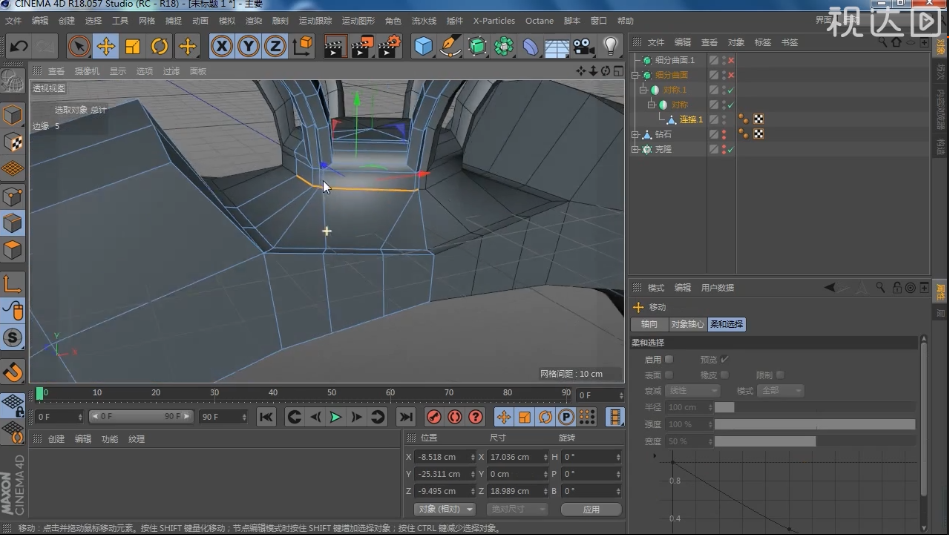This screenshot has height=535, width=949.
Task: Toggle the Enable Snap magnet icon
Action: click(x=12, y=372)
